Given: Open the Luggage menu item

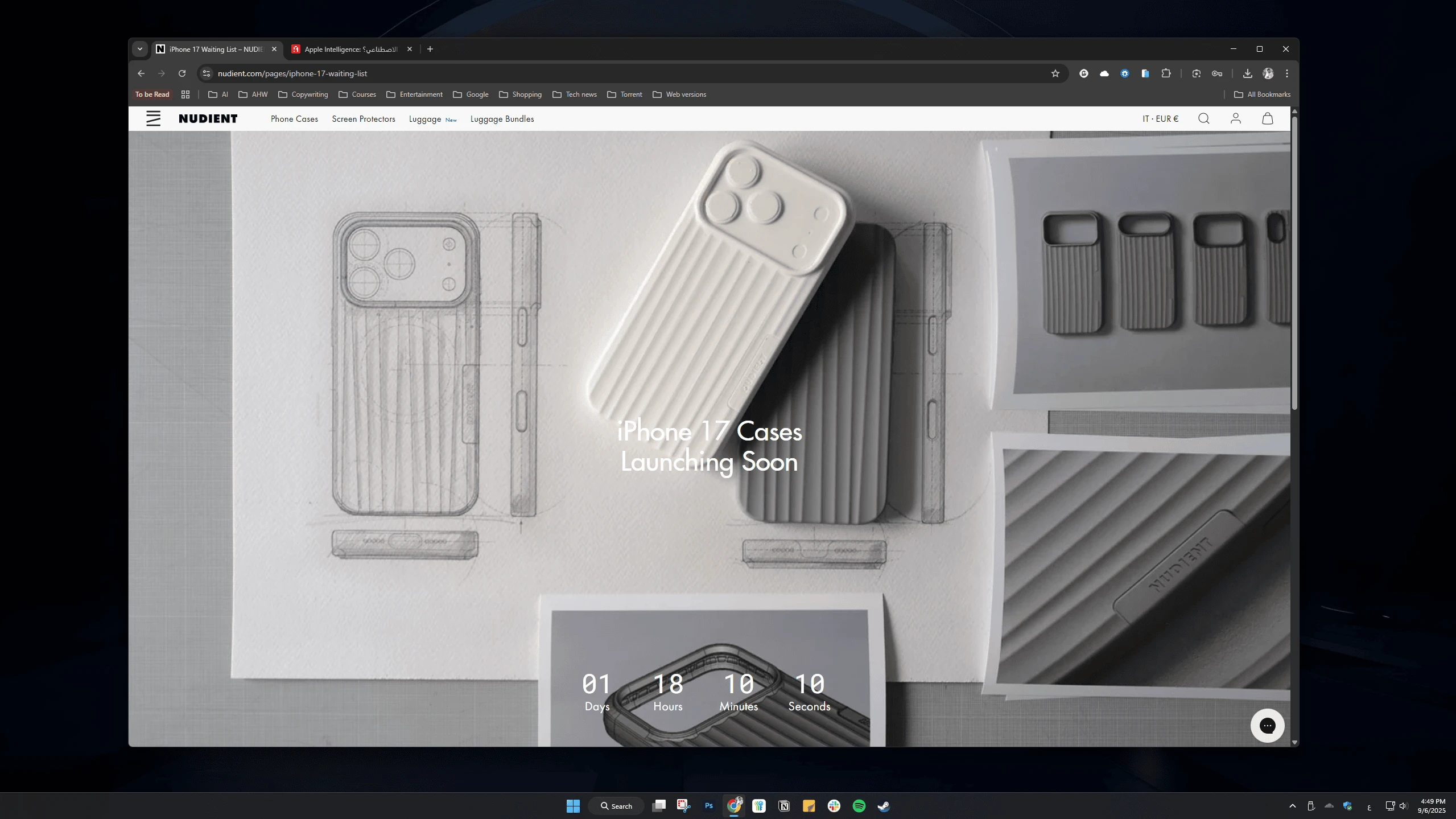Looking at the screenshot, I should (425, 119).
